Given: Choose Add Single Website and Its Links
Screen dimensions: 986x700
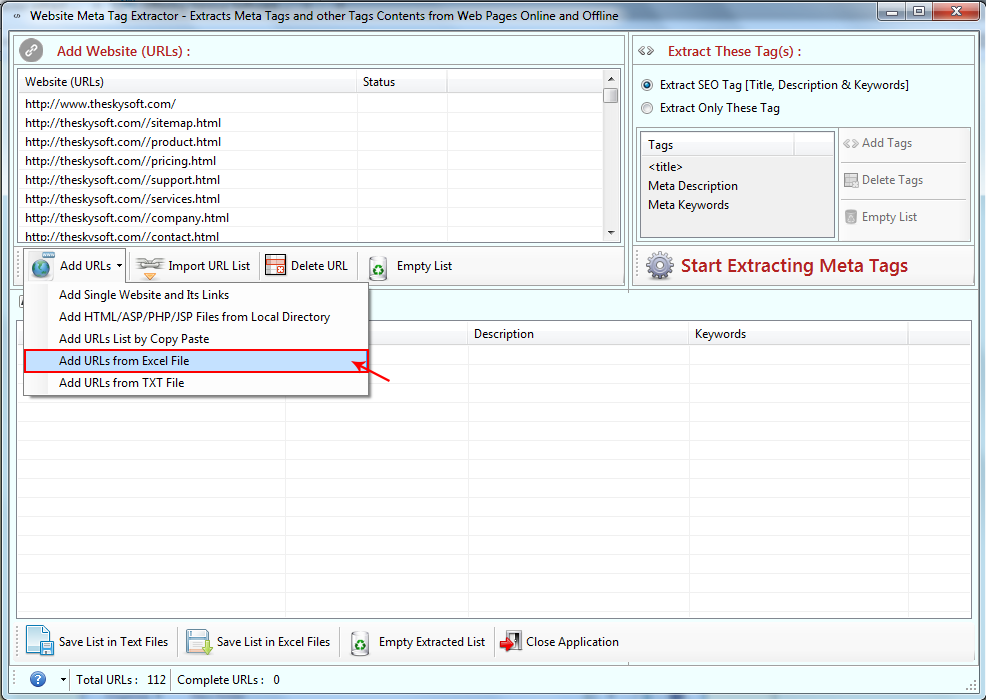Looking at the screenshot, I should [196, 295].
